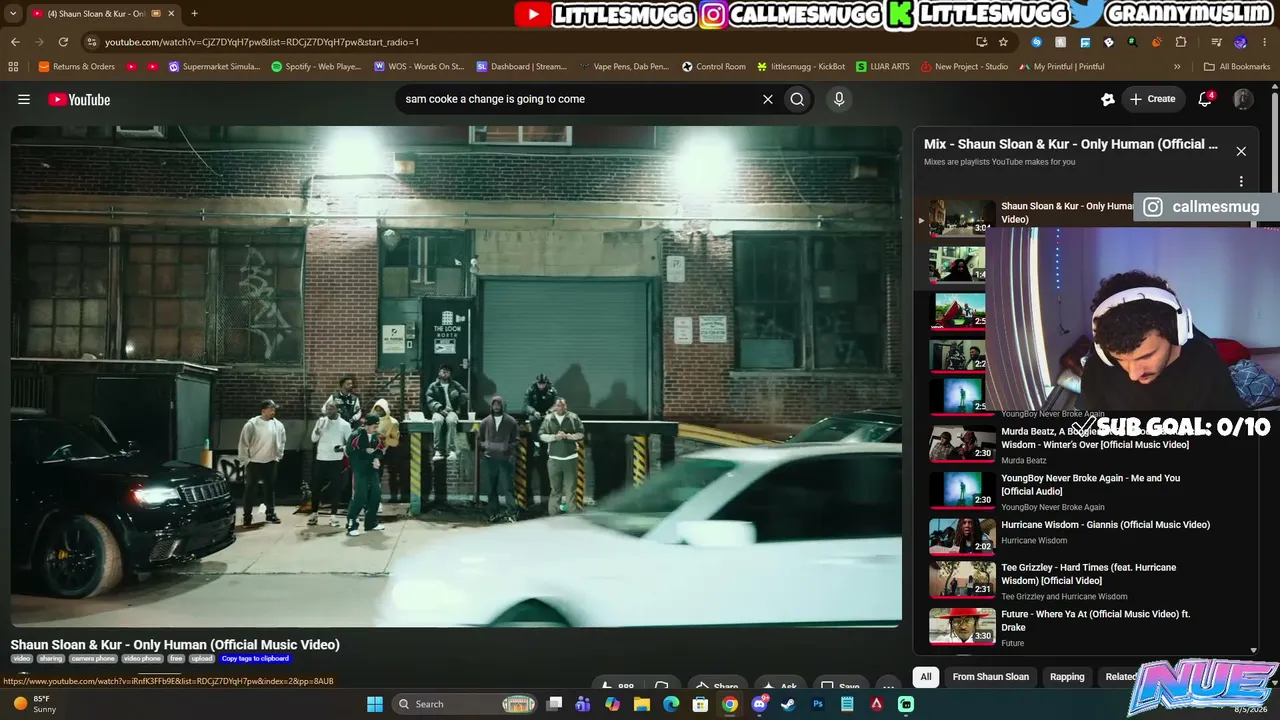The width and height of the screenshot is (1280, 720).
Task: Open the bookmarks bar apps grid
Action: coord(13,67)
